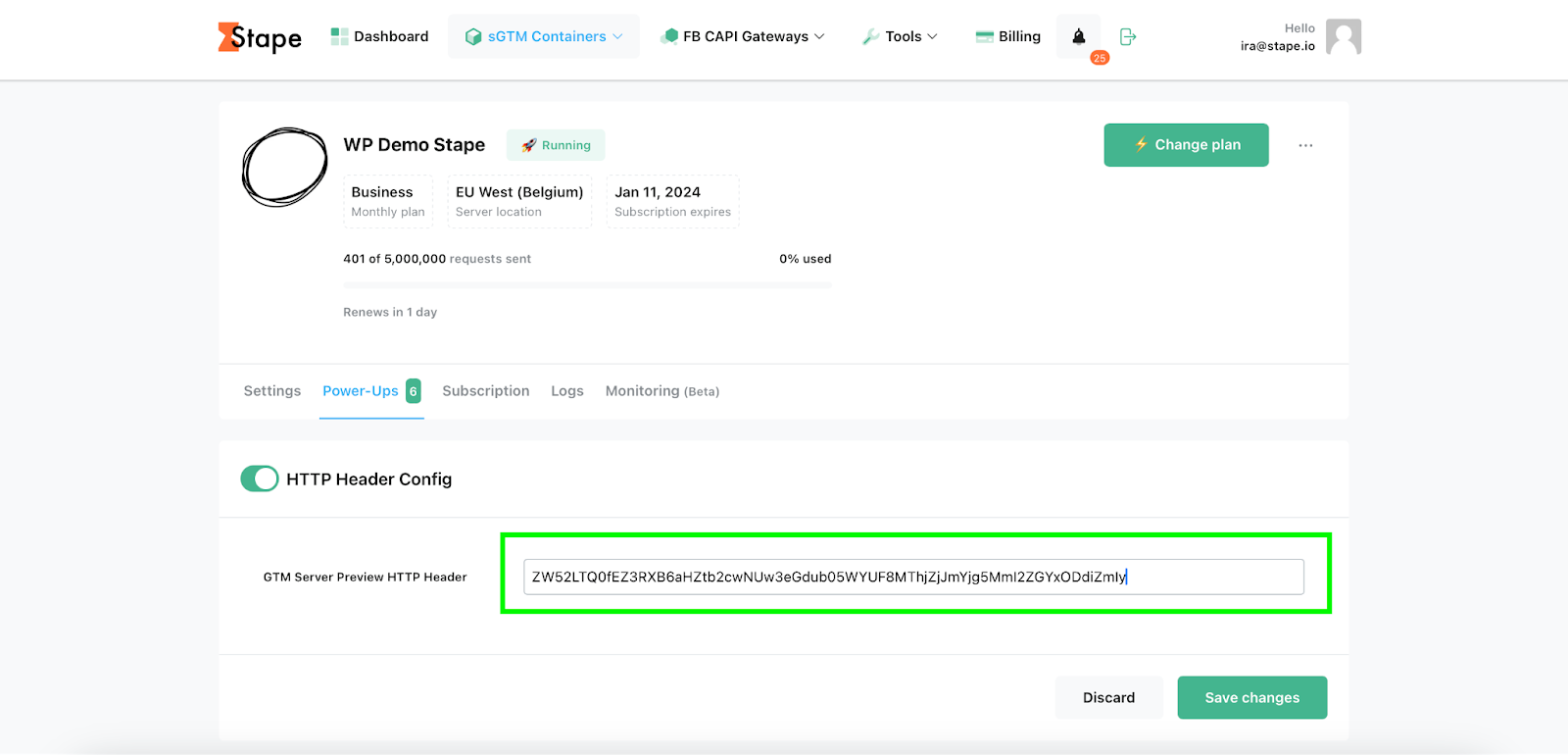Click the WP Demo Stape title
The width and height of the screenshot is (1568, 755).
(415, 145)
